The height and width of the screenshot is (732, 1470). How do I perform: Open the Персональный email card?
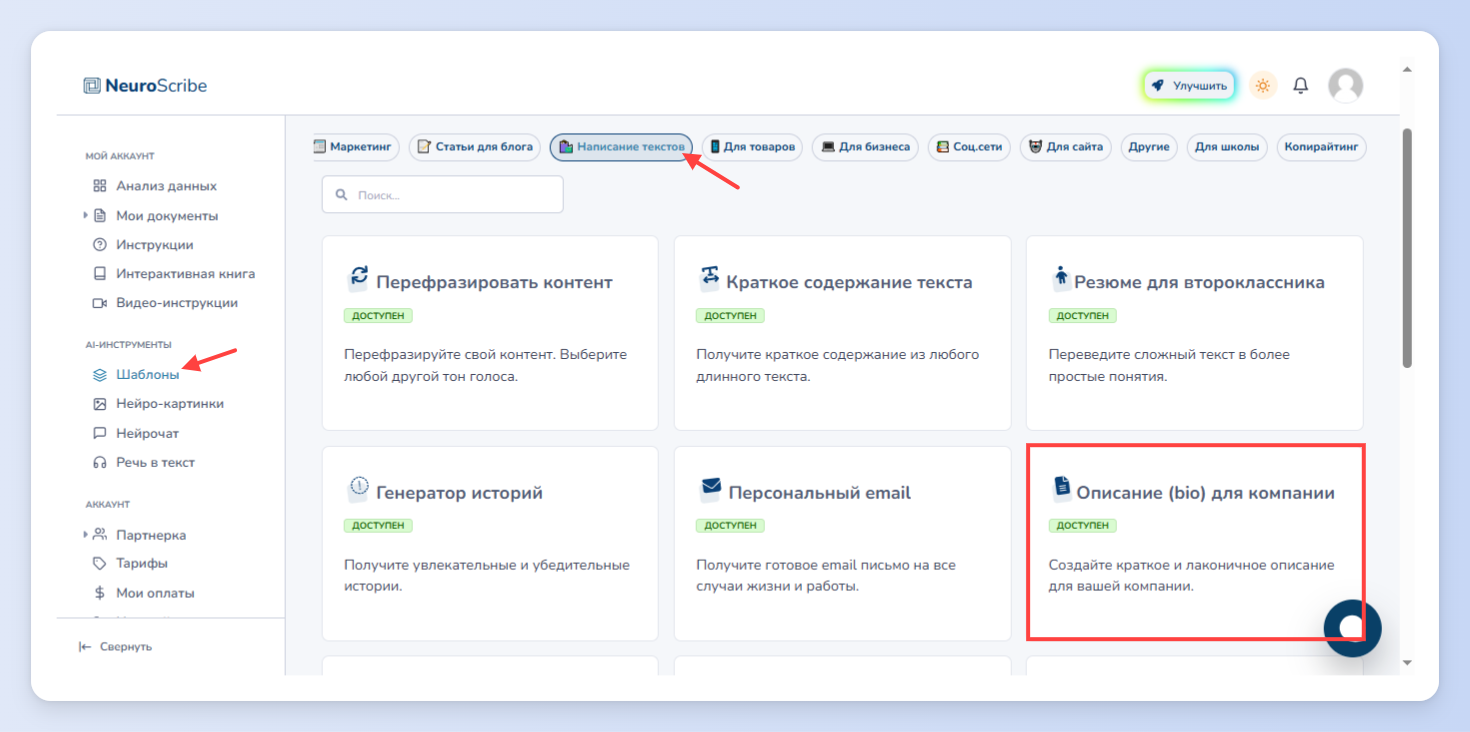[842, 543]
